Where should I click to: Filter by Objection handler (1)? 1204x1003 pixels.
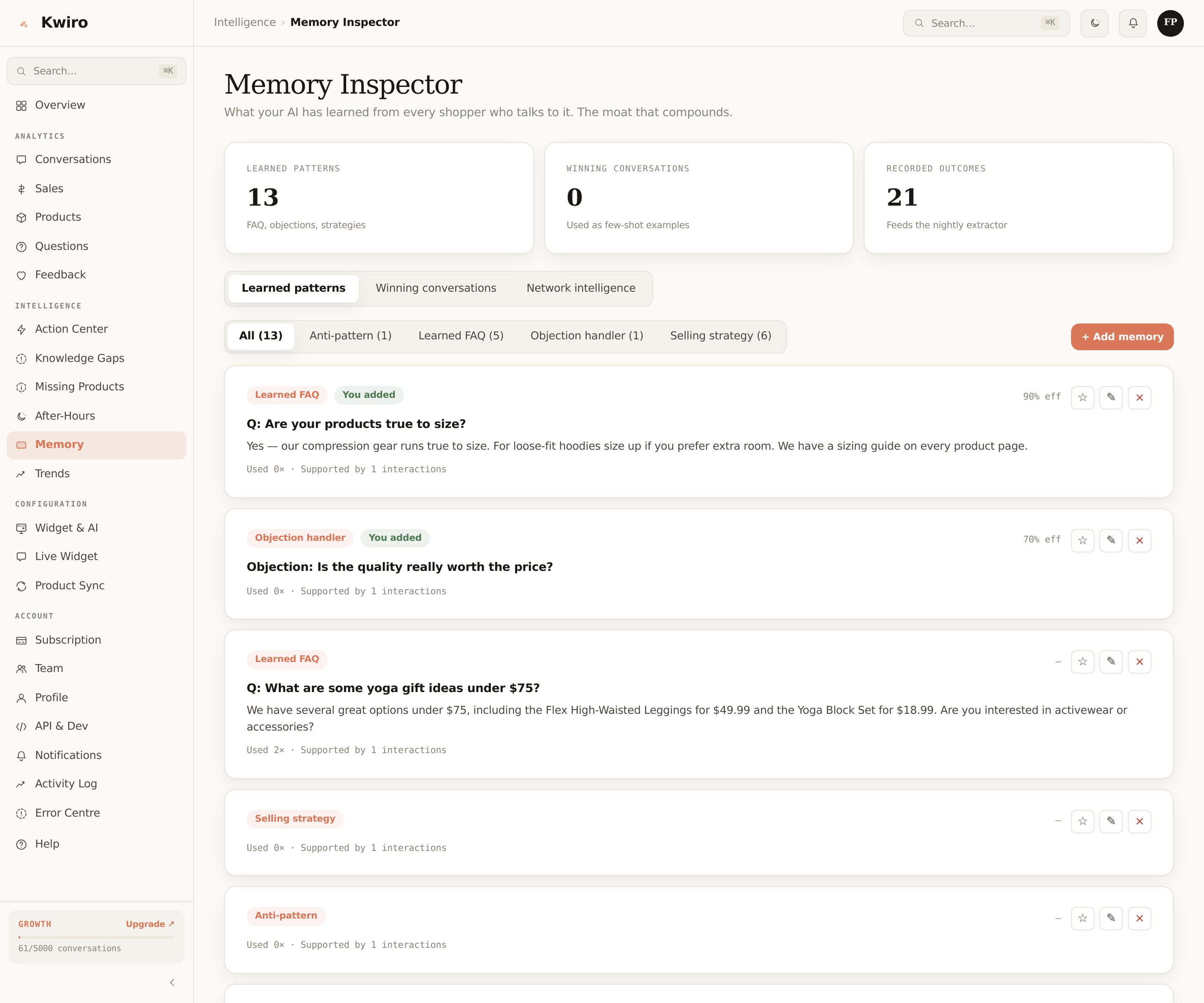pos(587,336)
